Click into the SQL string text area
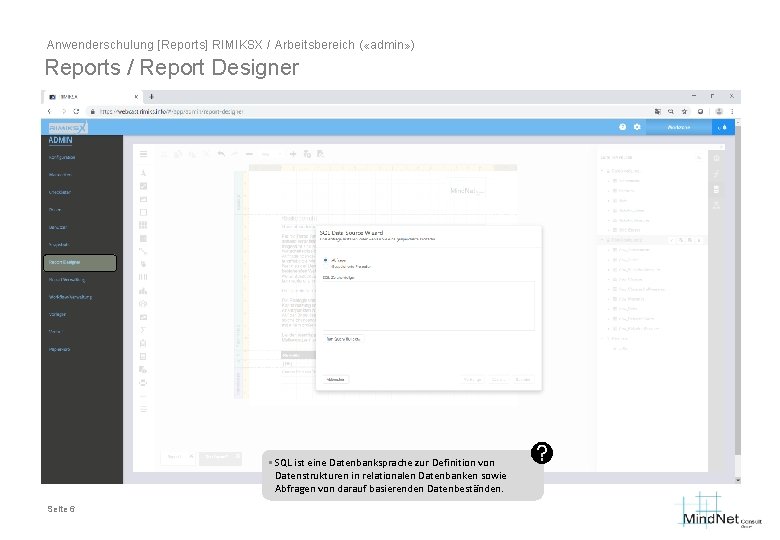The width and height of the screenshot is (780, 540). [429, 305]
